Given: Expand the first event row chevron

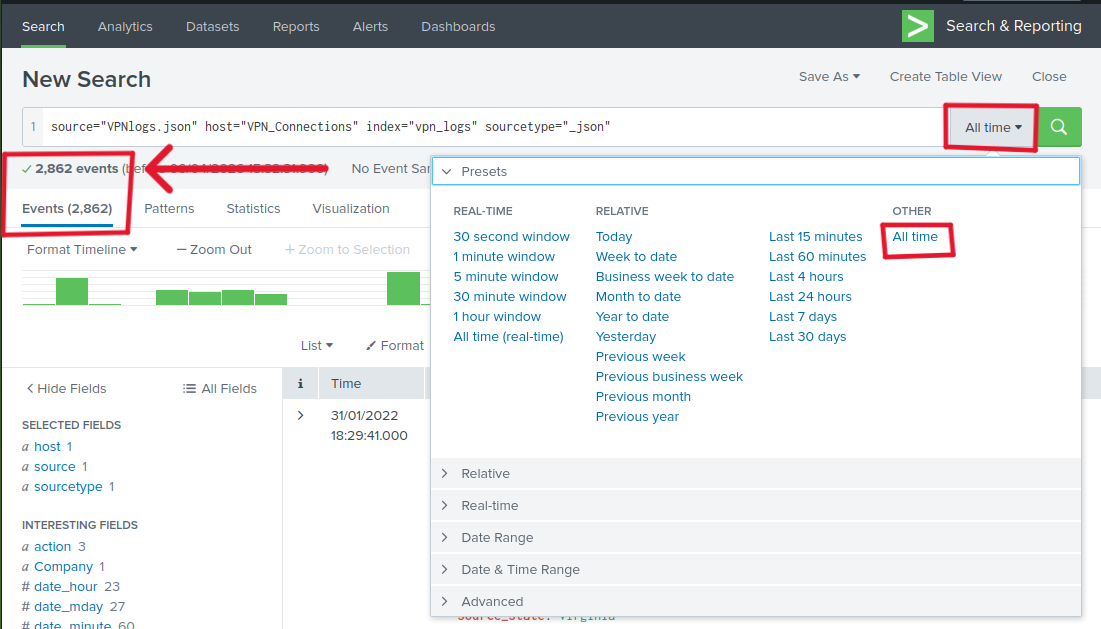Looking at the screenshot, I should (x=300, y=415).
